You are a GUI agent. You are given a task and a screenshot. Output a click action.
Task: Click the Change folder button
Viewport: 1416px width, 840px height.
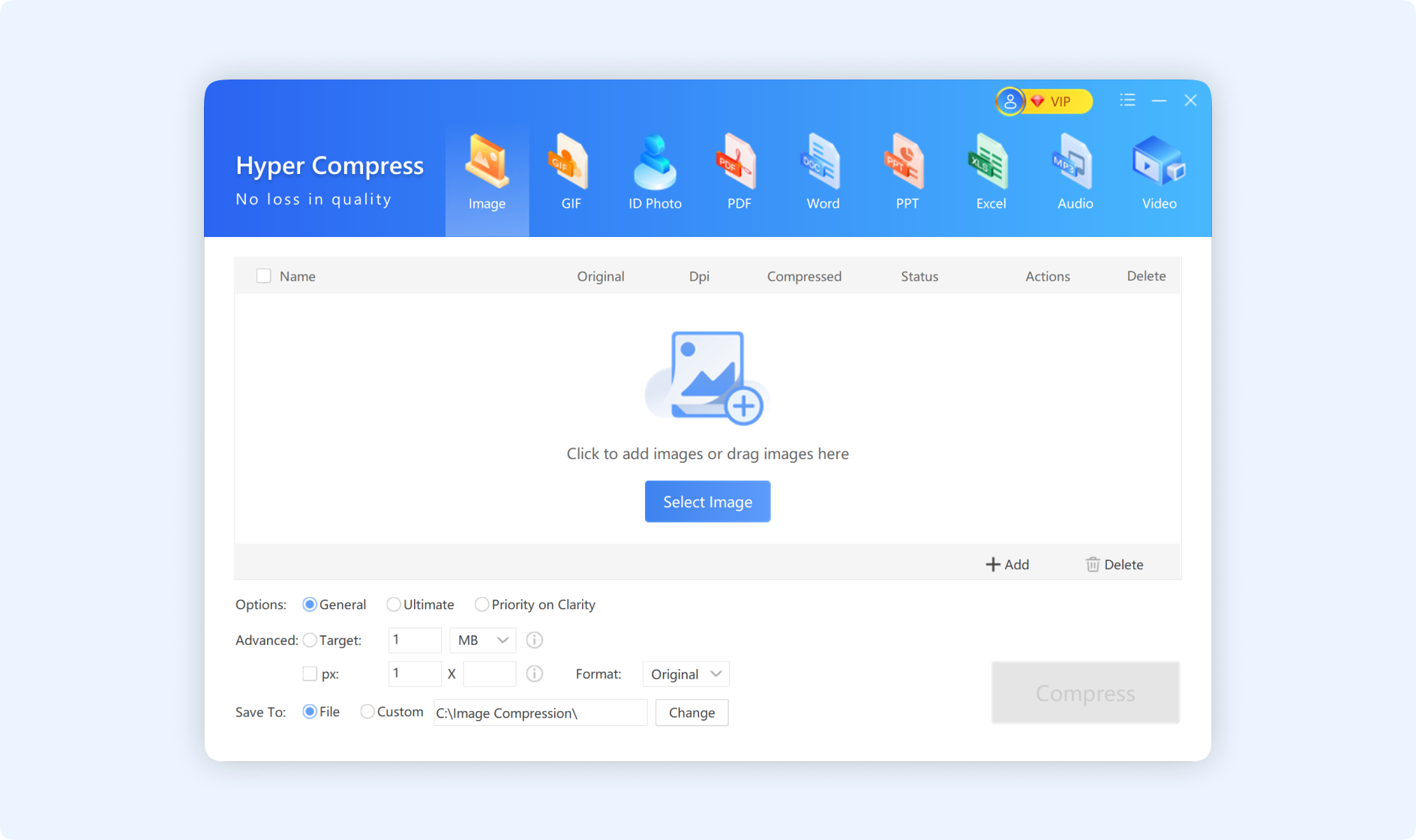tap(691, 712)
